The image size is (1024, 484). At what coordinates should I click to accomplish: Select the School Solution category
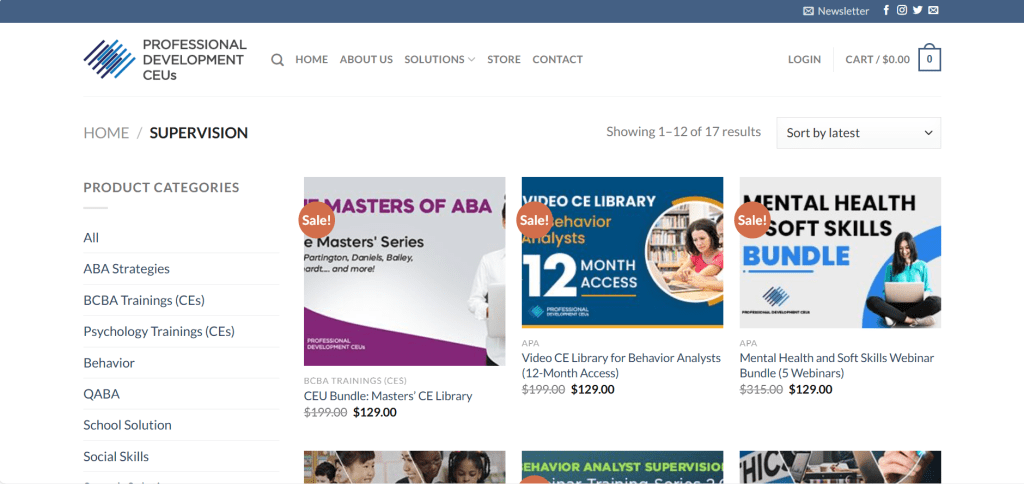point(127,425)
